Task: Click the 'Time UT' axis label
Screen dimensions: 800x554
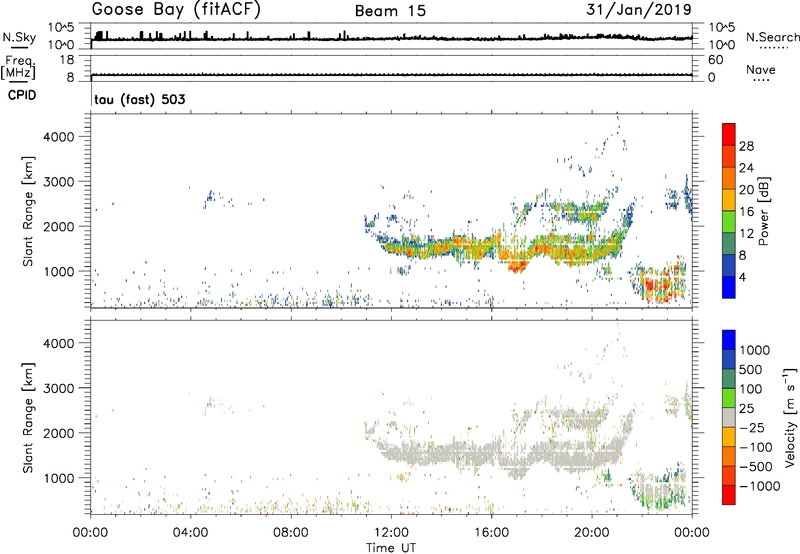Action: (x=391, y=548)
